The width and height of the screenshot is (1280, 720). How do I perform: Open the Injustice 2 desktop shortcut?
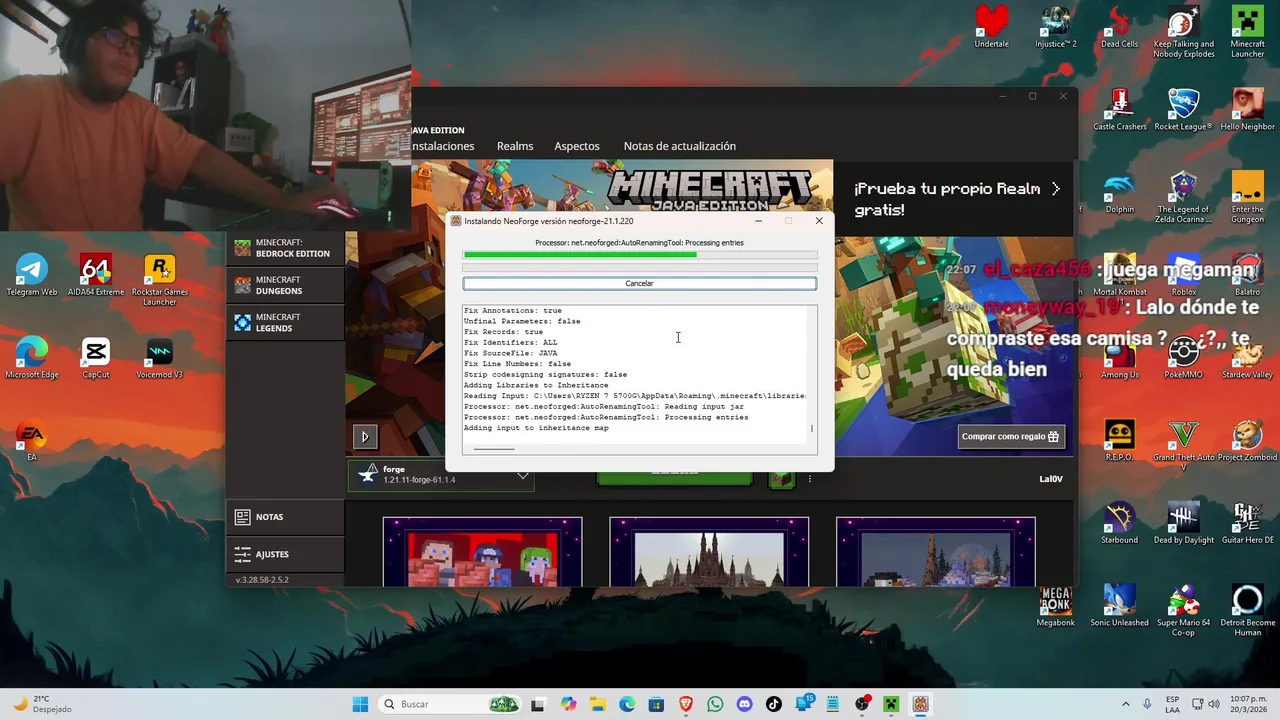(x=1055, y=27)
